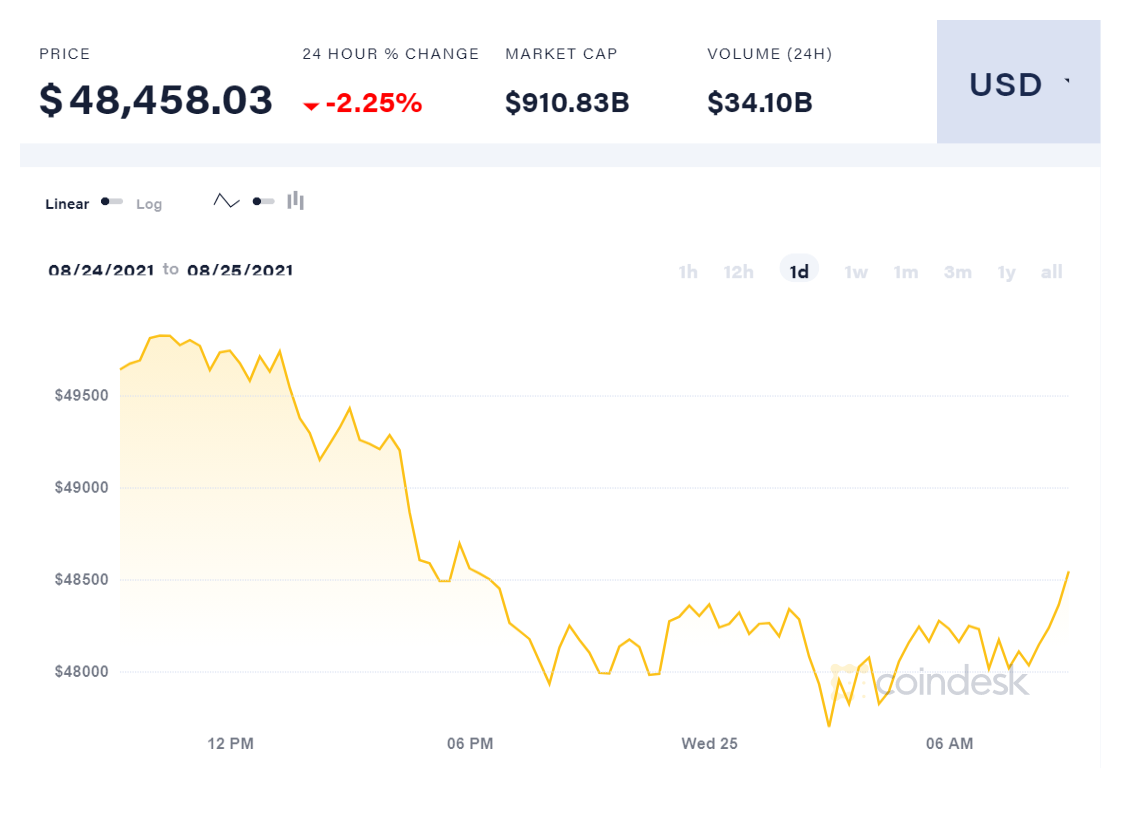The image size is (1121, 828).
Task: Switch to the 1h time range
Action: pyautogui.click(x=688, y=272)
